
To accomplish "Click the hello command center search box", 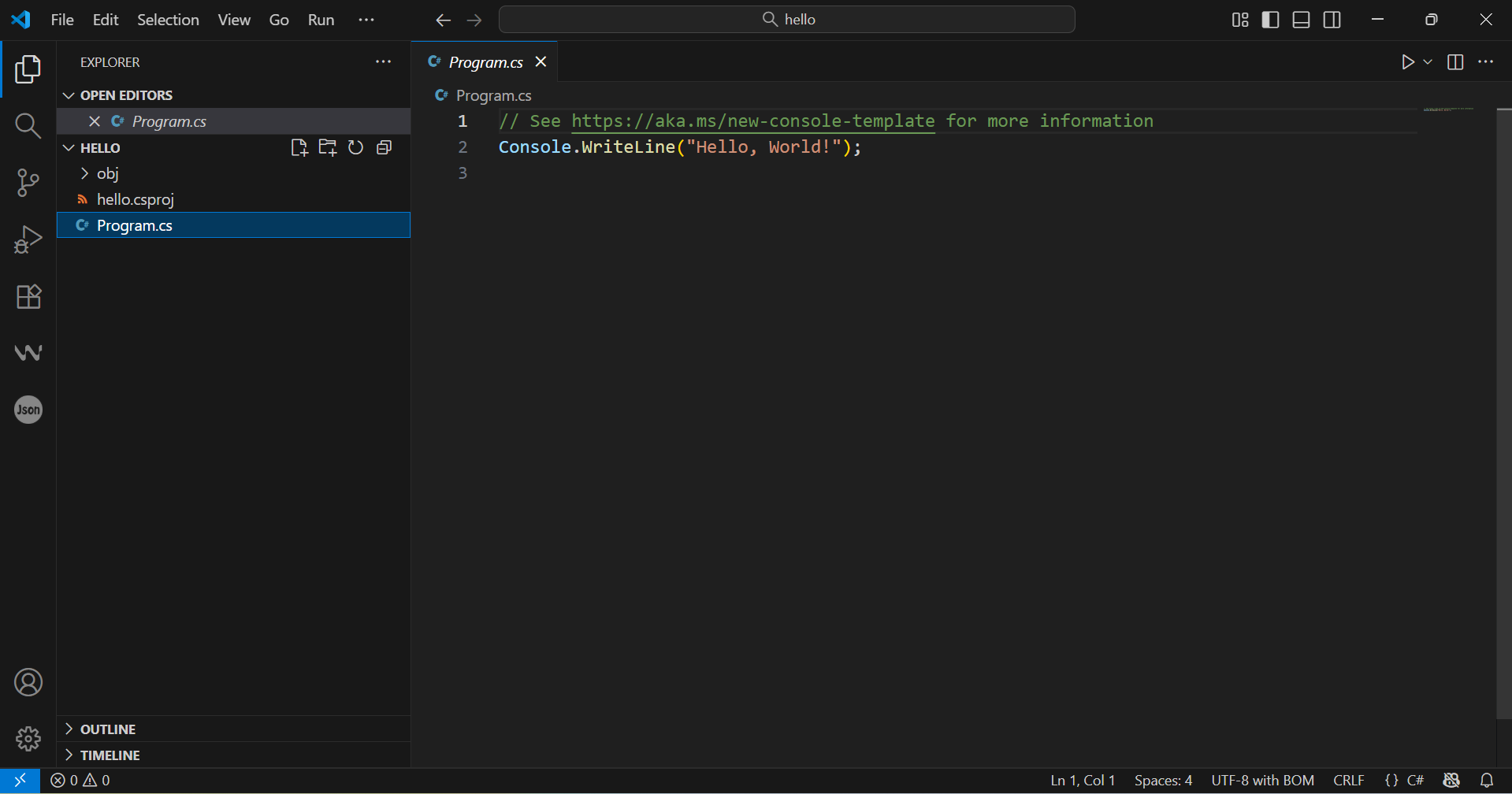I will 787,20.
